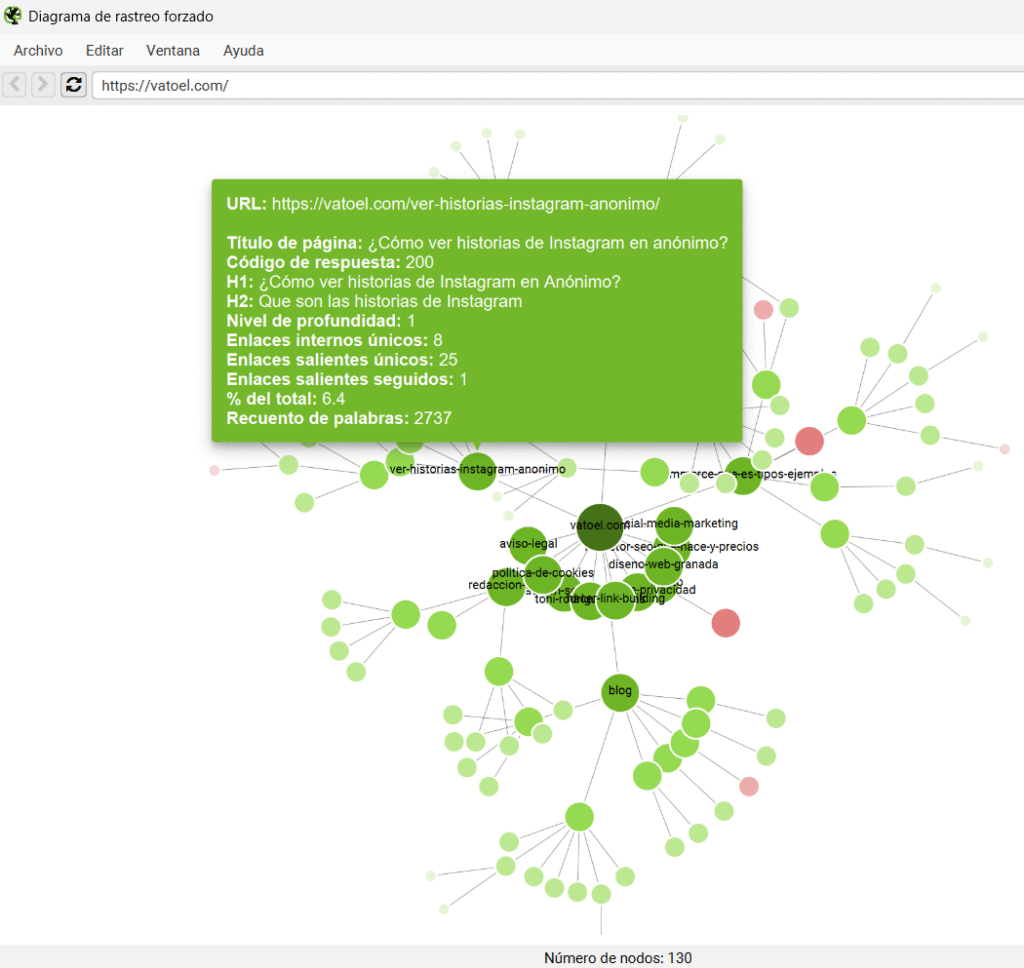Image resolution: width=1024 pixels, height=968 pixels.
Task: Open the Ventana menu
Action: tap(172, 50)
